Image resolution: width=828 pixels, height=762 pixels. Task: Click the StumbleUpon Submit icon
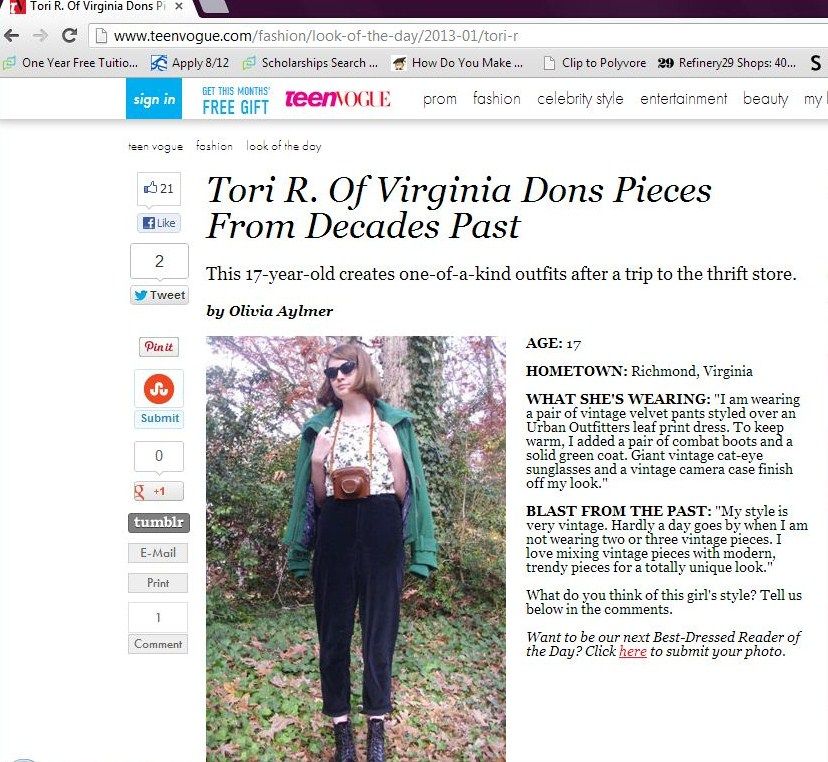[159, 389]
